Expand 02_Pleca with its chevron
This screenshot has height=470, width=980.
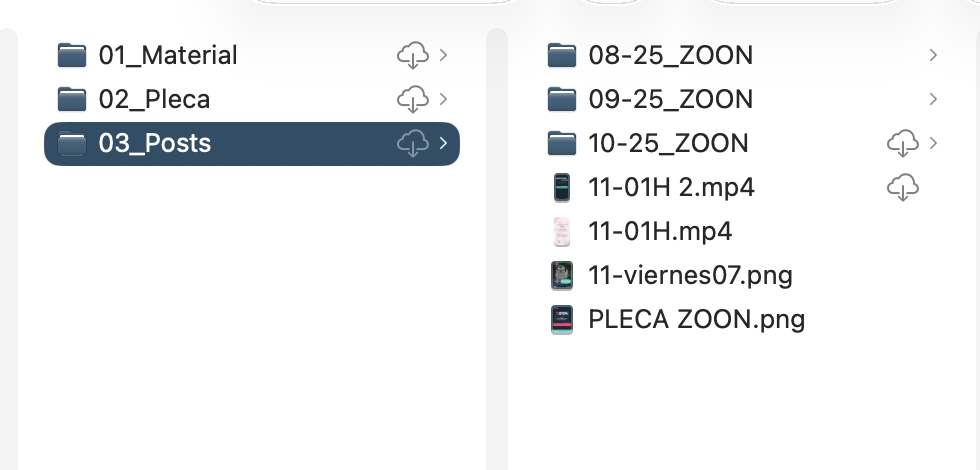point(443,99)
